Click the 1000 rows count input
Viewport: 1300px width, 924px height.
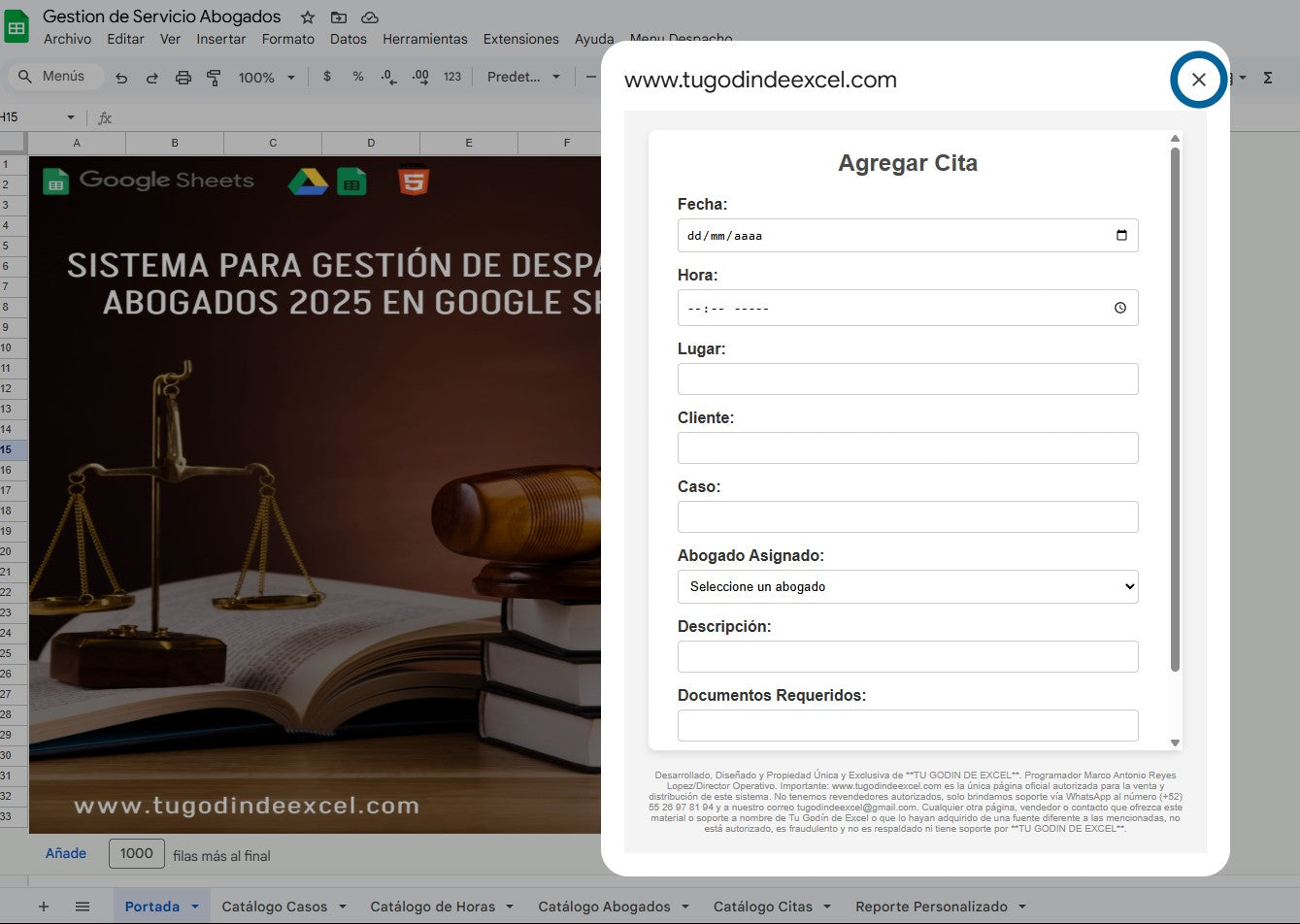[x=137, y=853]
